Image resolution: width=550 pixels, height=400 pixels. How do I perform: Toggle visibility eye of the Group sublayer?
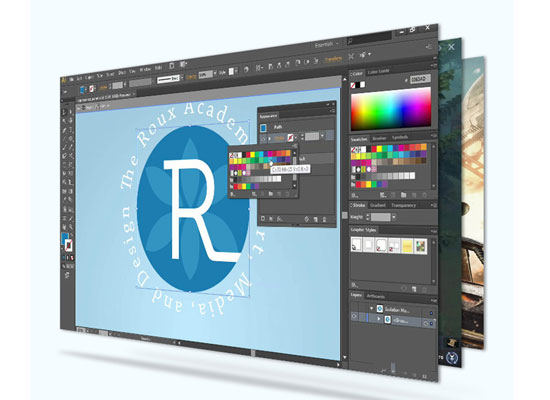tap(354, 317)
